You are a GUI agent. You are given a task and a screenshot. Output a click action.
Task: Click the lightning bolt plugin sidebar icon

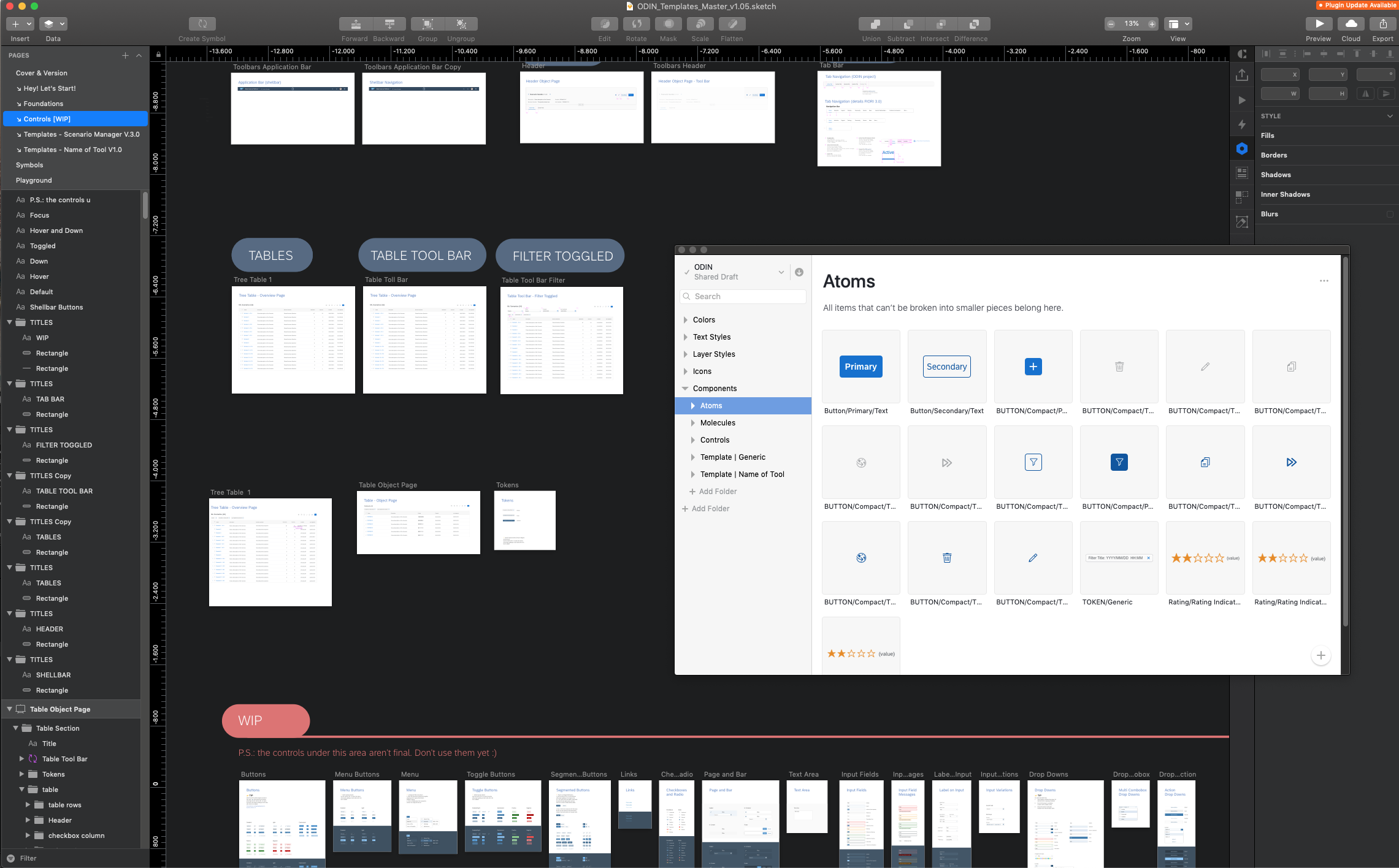pyautogui.click(x=1242, y=124)
